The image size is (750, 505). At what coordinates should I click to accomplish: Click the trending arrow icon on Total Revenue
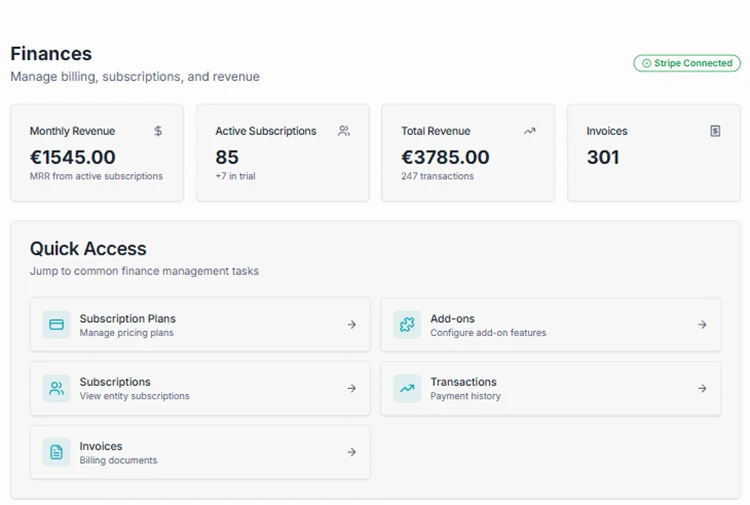(x=529, y=131)
